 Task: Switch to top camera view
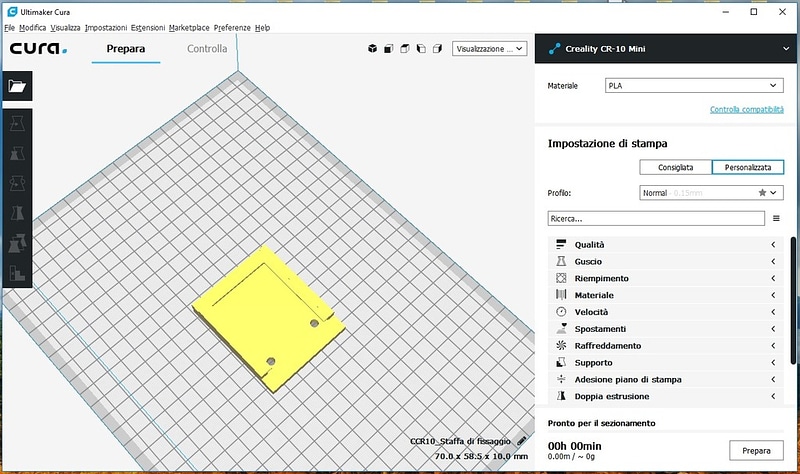point(405,48)
